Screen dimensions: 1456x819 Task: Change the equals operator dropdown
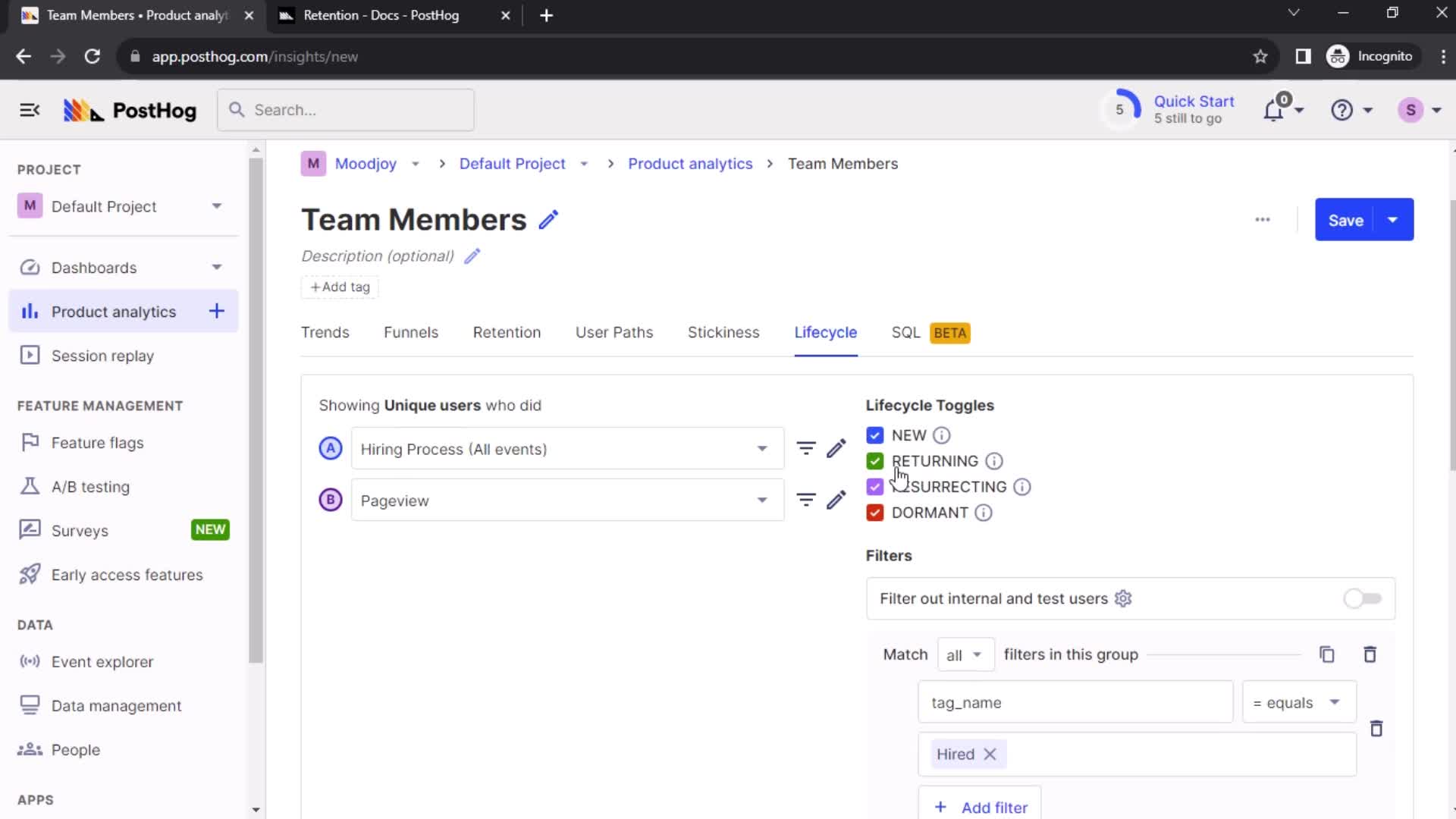(x=1298, y=702)
